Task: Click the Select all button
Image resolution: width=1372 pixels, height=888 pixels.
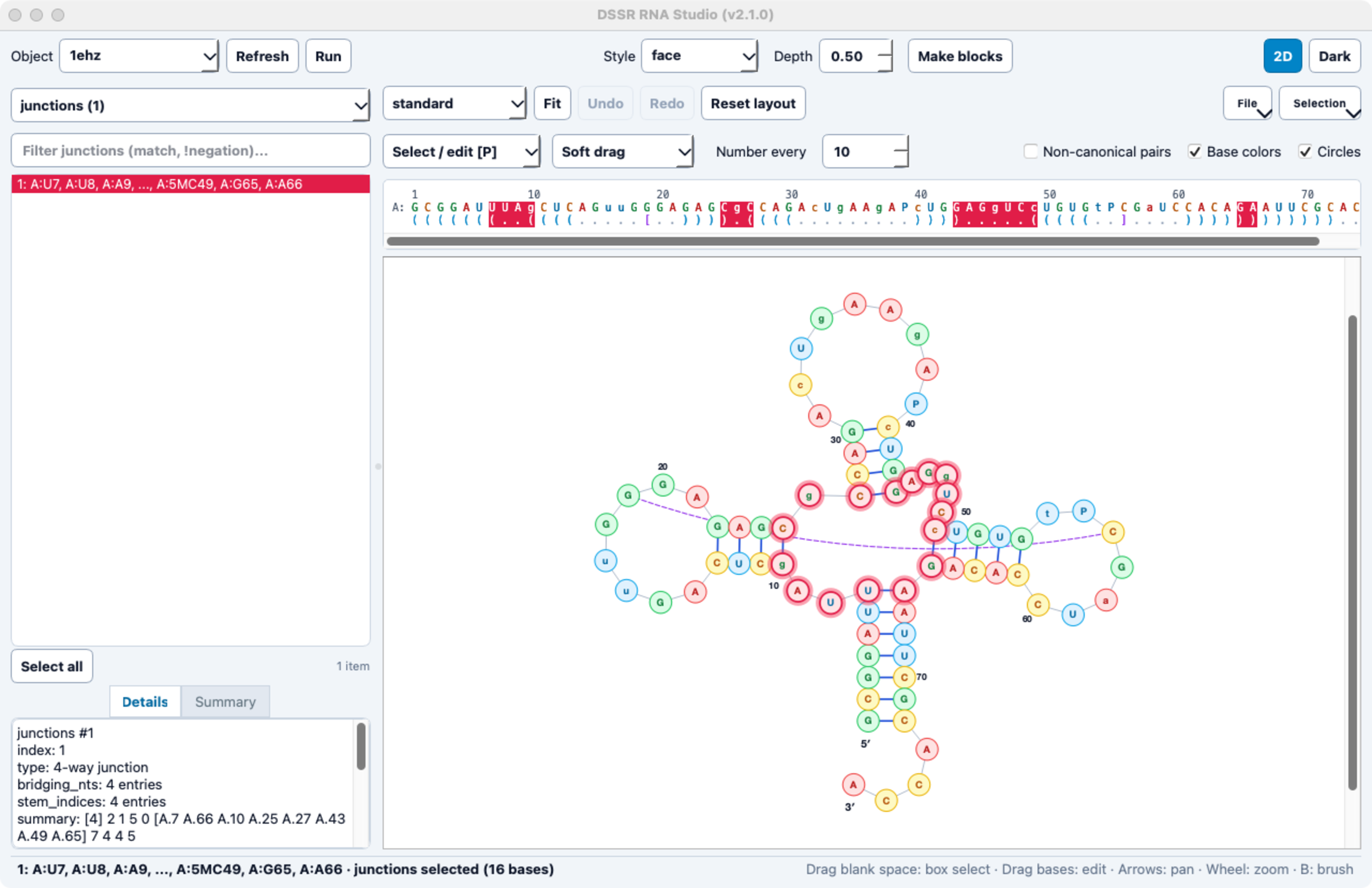Action: tap(52, 666)
